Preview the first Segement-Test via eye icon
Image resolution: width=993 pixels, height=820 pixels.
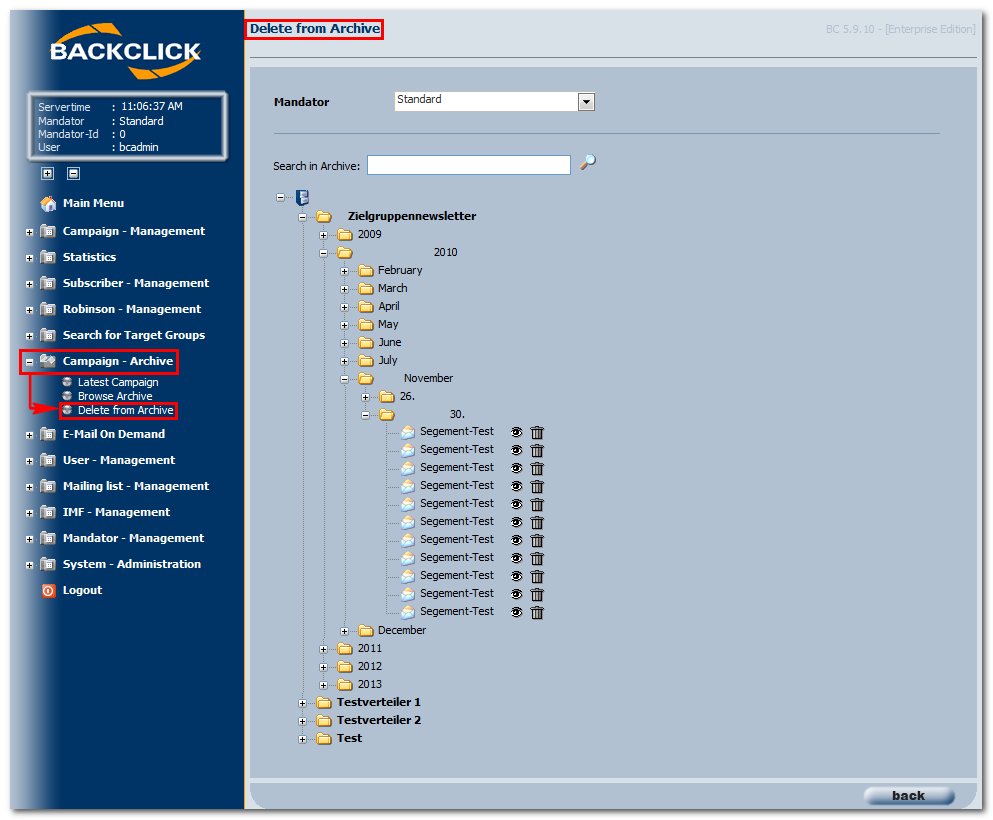pos(517,432)
